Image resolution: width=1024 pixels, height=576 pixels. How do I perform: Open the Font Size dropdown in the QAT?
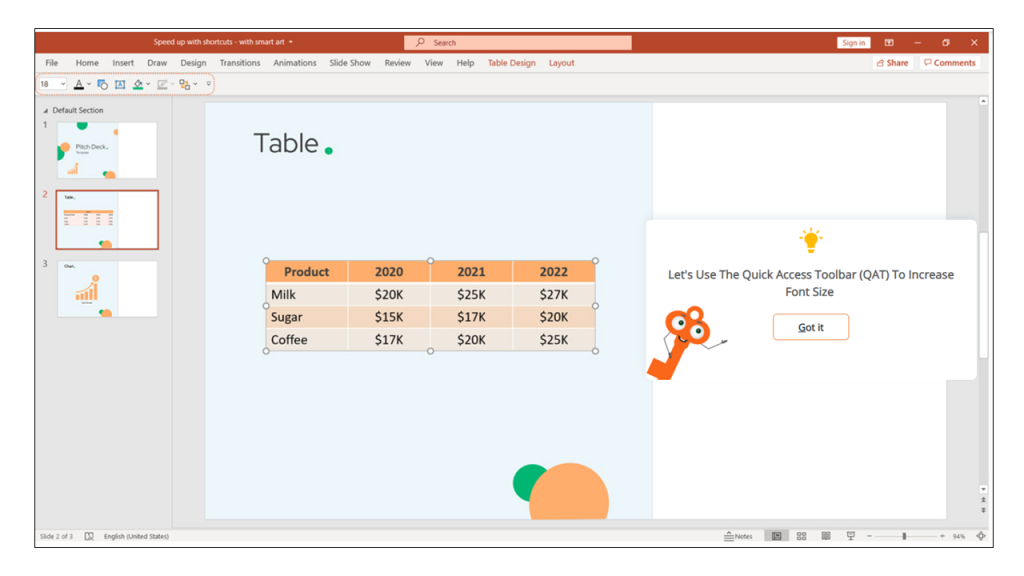point(62,84)
